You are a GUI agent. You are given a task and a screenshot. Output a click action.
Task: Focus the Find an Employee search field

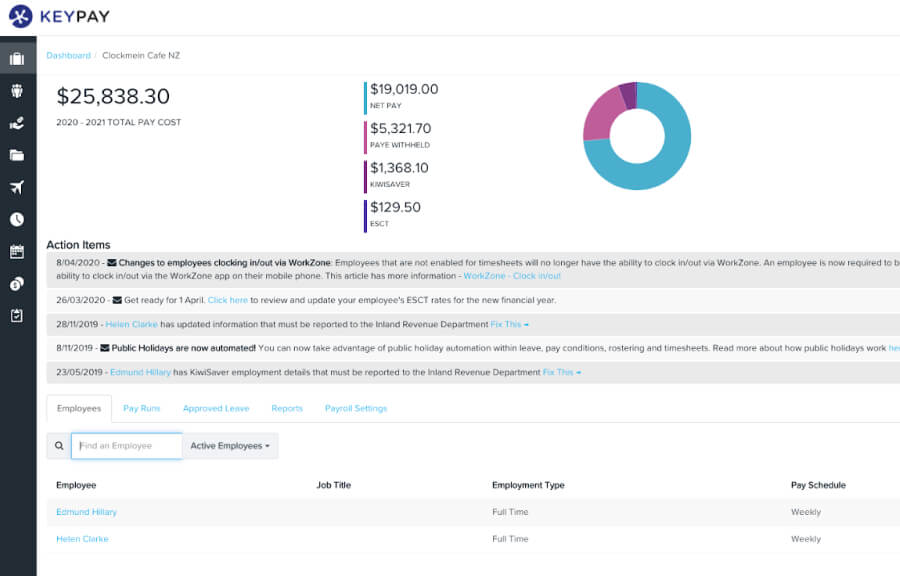coord(127,446)
